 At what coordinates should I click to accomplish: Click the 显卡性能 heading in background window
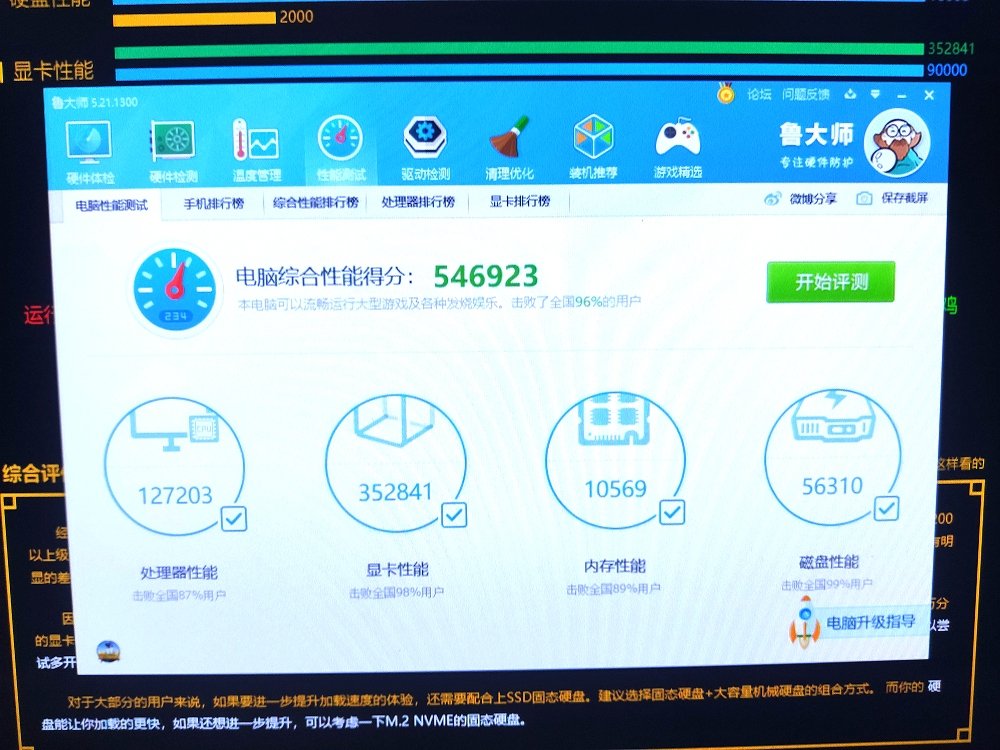pos(53,71)
